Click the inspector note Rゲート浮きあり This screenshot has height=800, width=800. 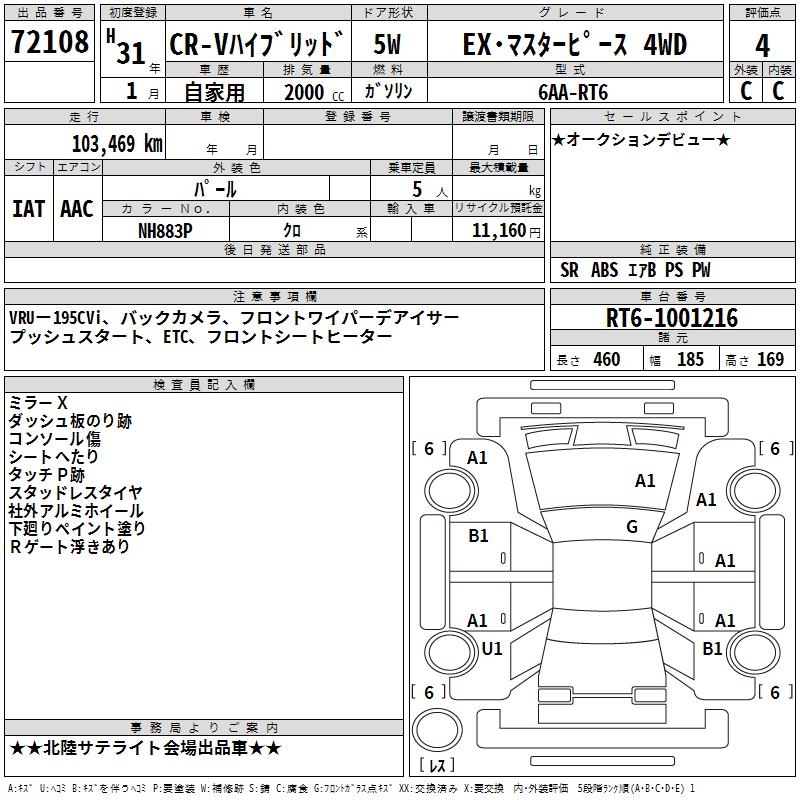70,547
